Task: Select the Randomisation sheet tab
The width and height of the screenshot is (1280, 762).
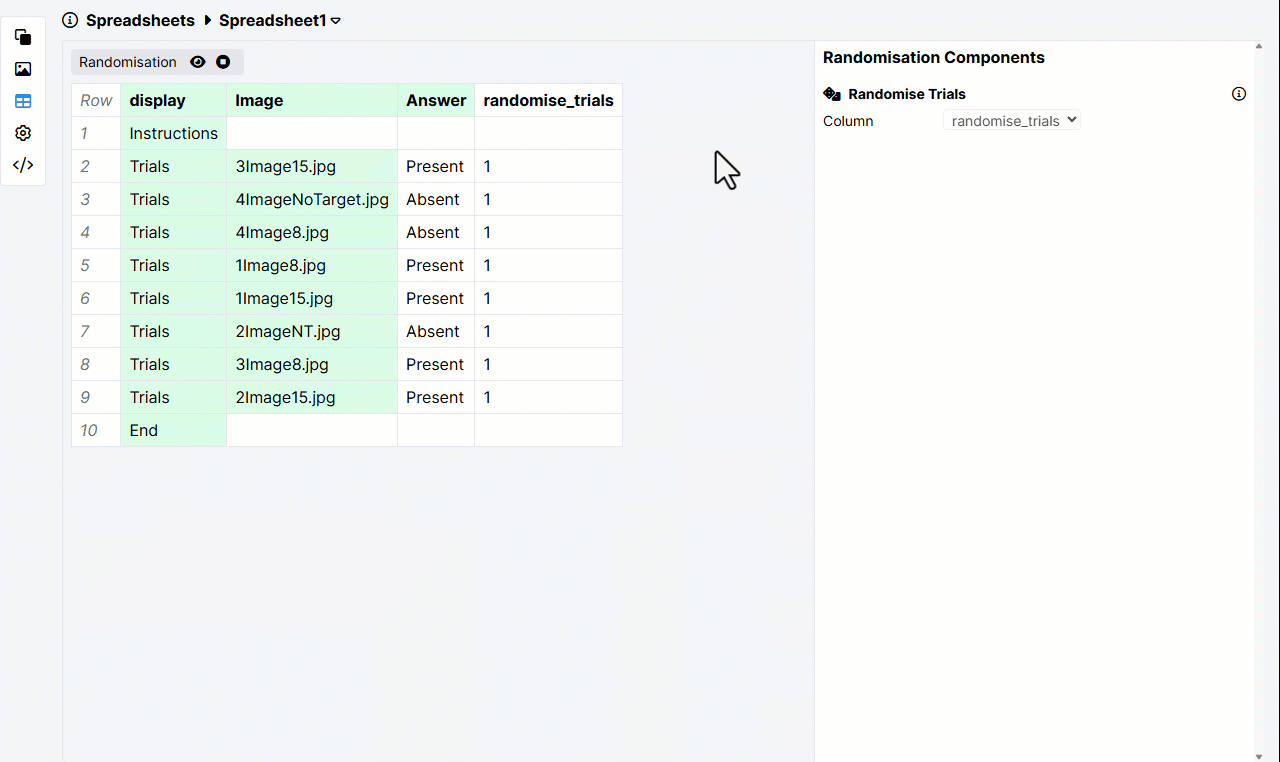Action: click(127, 61)
